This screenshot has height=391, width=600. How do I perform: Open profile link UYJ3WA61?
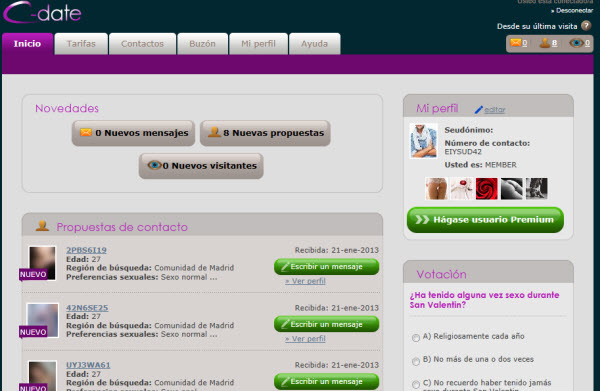tap(88, 365)
